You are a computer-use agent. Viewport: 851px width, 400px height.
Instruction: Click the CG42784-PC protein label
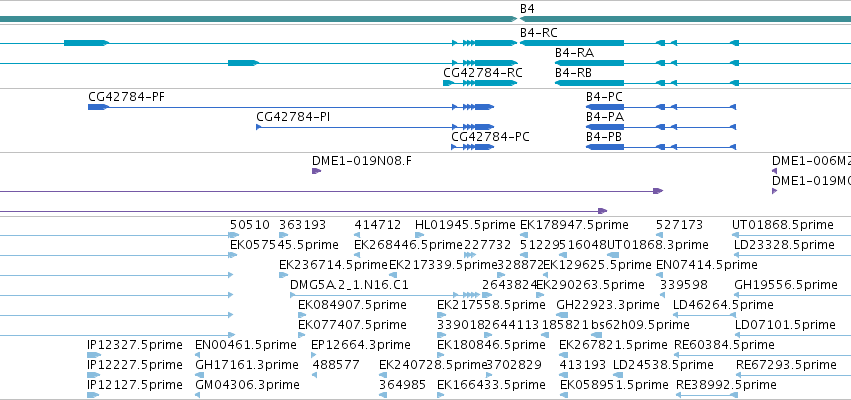(491, 137)
